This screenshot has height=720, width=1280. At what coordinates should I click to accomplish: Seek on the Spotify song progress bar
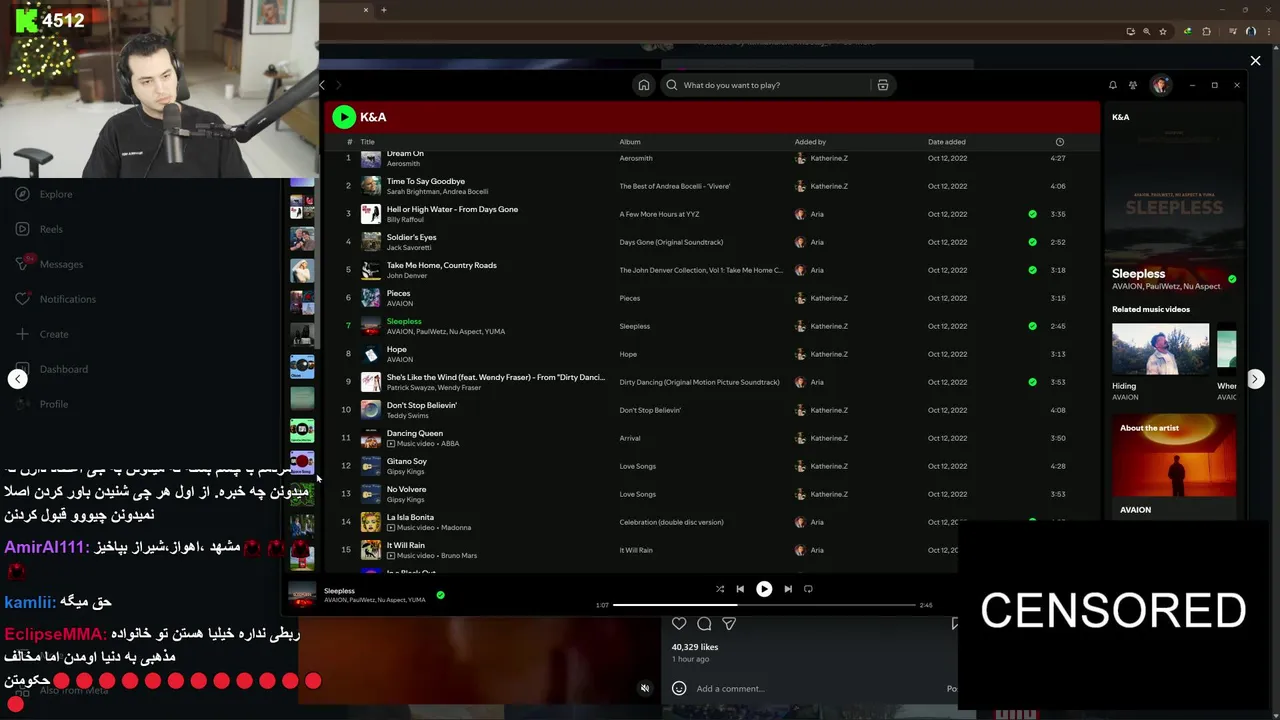(x=764, y=605)
